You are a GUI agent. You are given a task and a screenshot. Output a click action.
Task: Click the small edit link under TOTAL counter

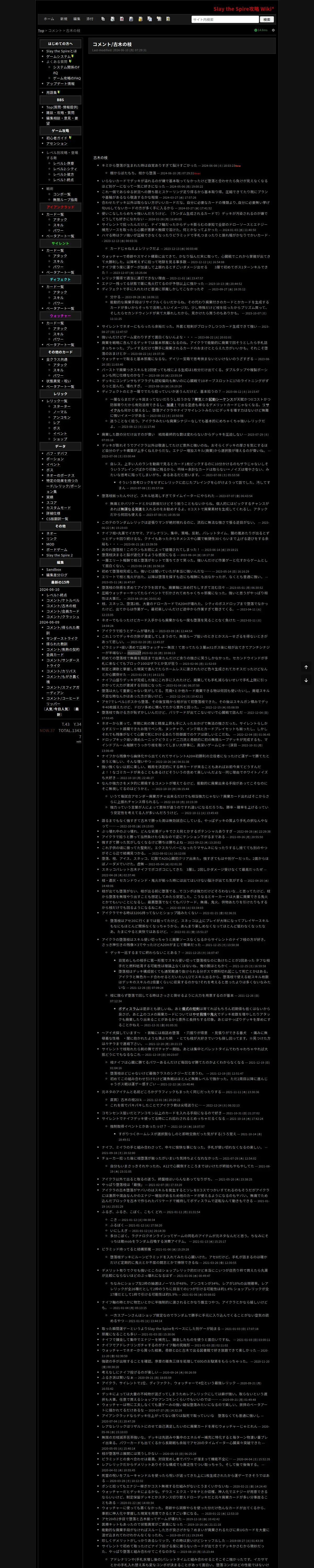[x=79, y=741]
